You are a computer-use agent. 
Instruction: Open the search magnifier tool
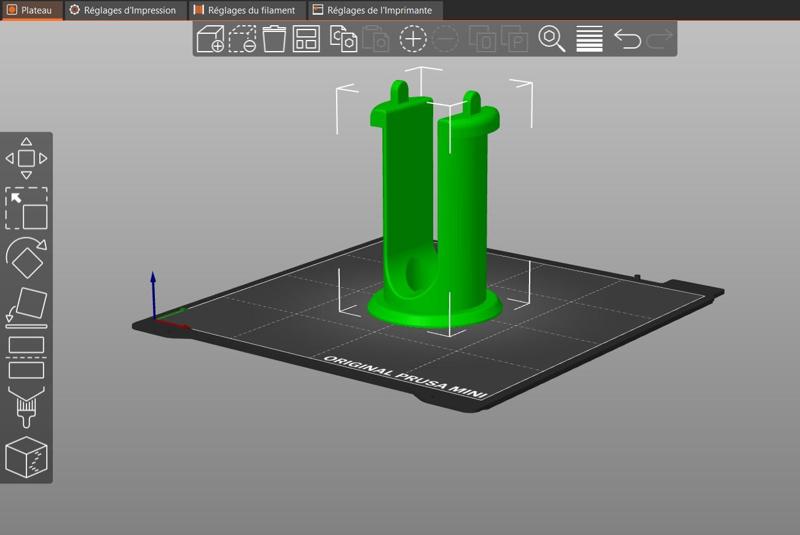tap(552, 40)
